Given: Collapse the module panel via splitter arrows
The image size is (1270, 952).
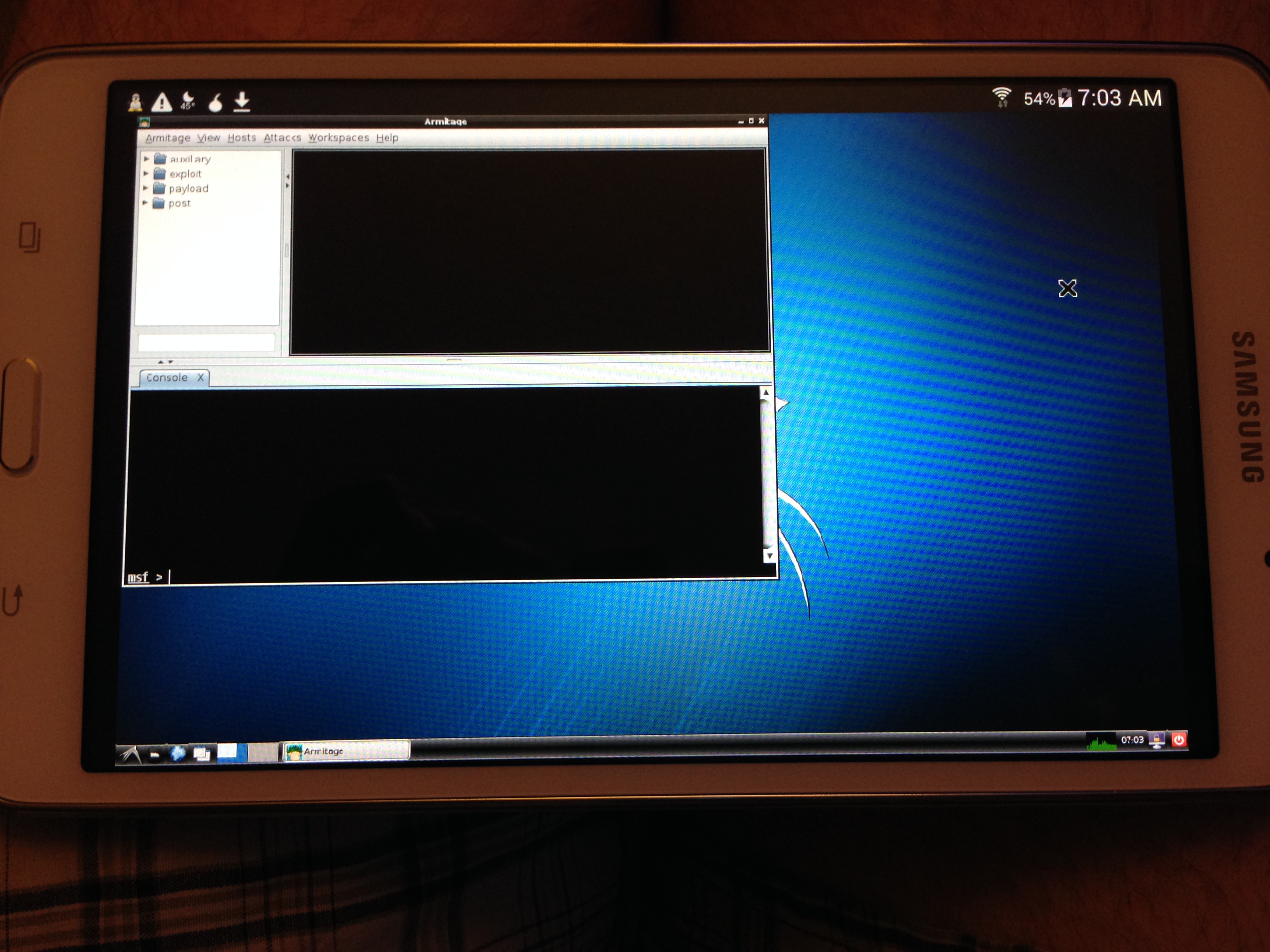Looking at the screenshot, I should click(287, 181).
